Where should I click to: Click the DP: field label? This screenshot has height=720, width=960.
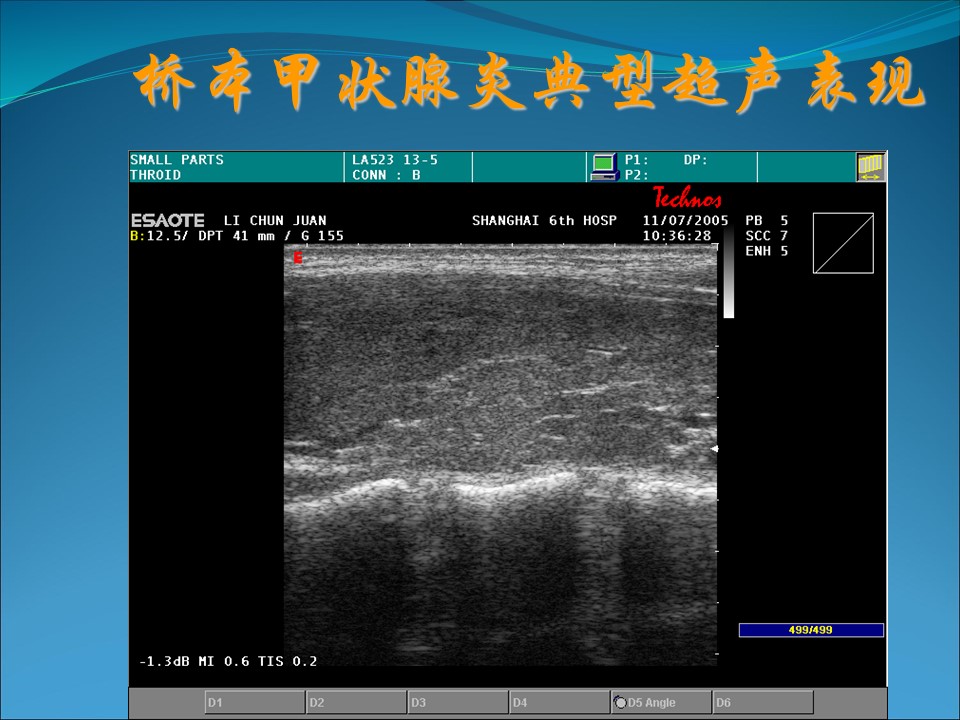696,160
